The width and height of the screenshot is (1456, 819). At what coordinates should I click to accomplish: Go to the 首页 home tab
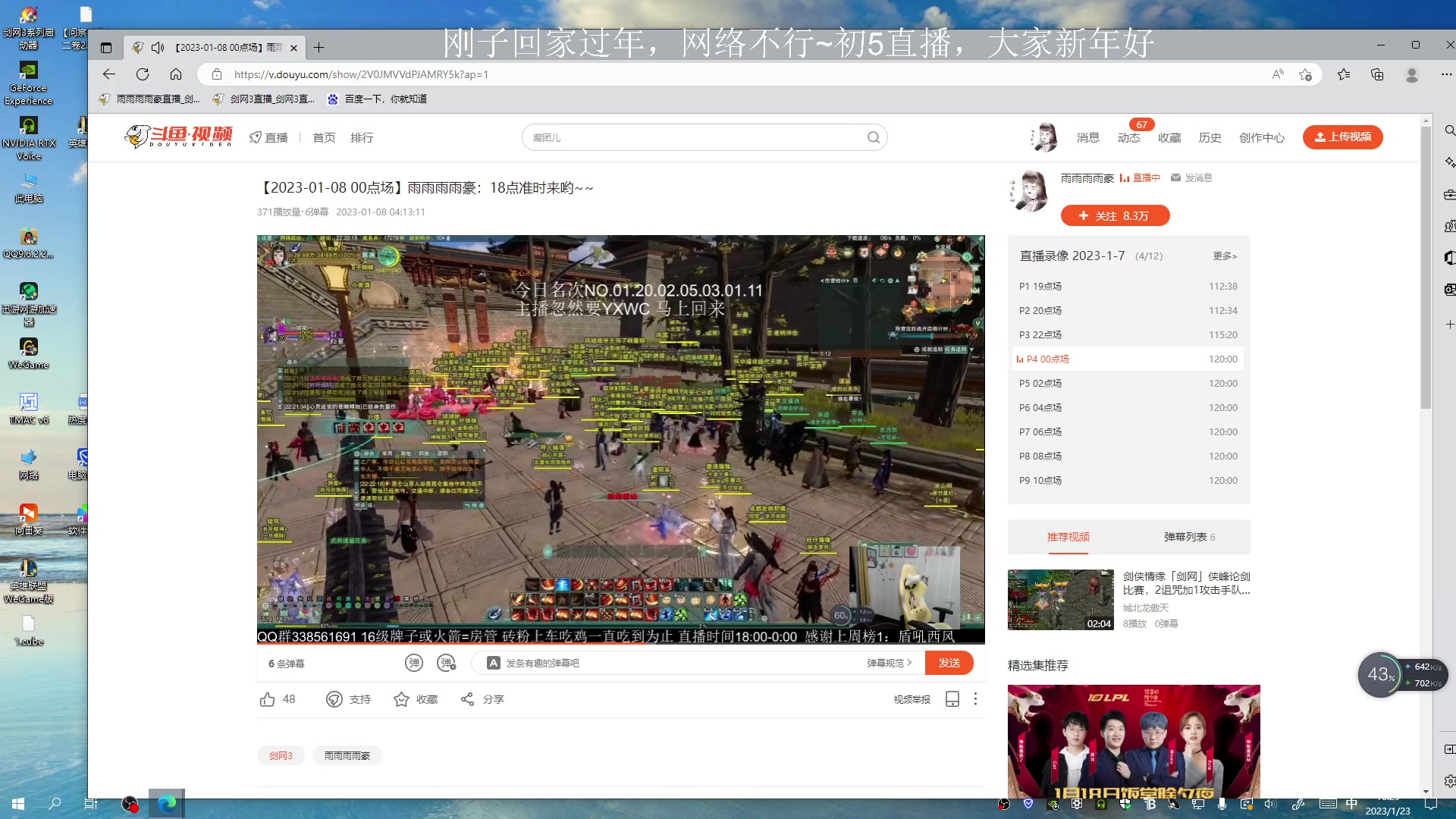324,137
